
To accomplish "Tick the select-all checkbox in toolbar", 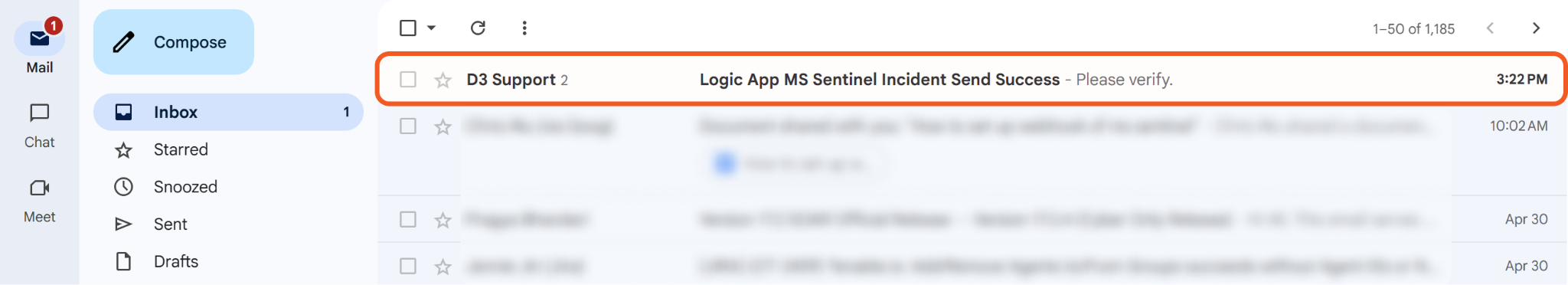I will (x=408, y=28).
